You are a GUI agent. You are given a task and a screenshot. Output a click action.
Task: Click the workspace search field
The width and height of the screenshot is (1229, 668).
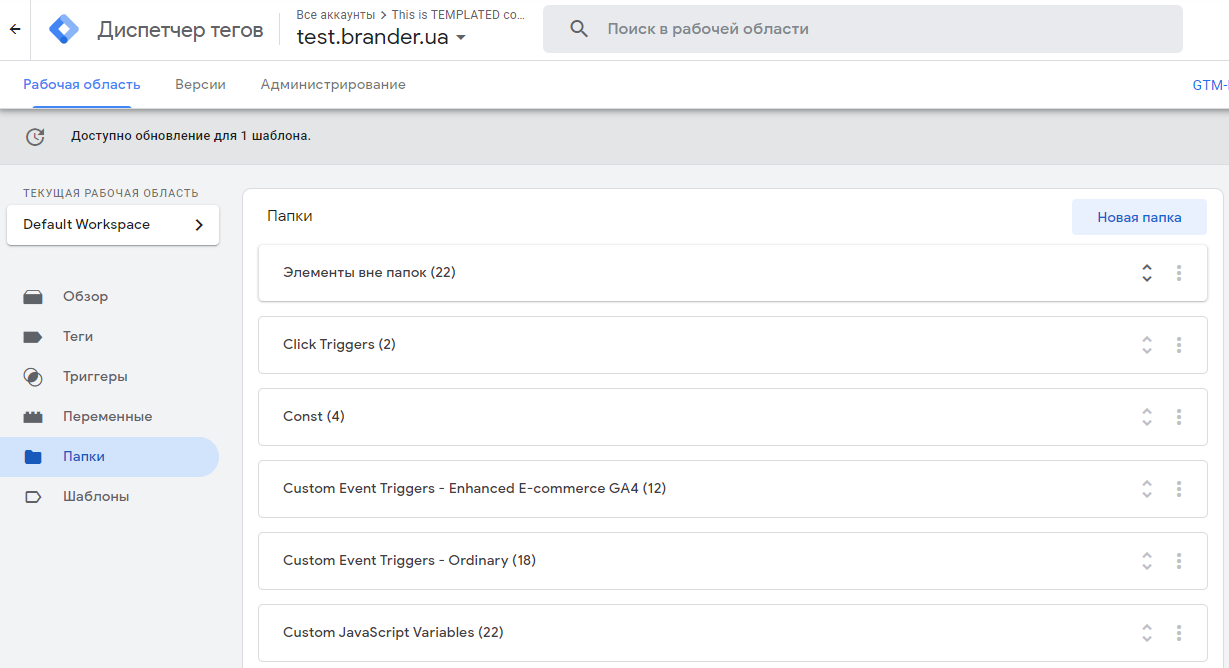(880, 29)
